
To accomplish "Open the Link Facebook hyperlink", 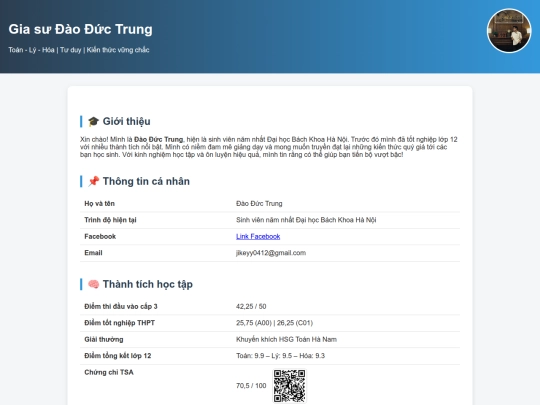I will (258, 236).
